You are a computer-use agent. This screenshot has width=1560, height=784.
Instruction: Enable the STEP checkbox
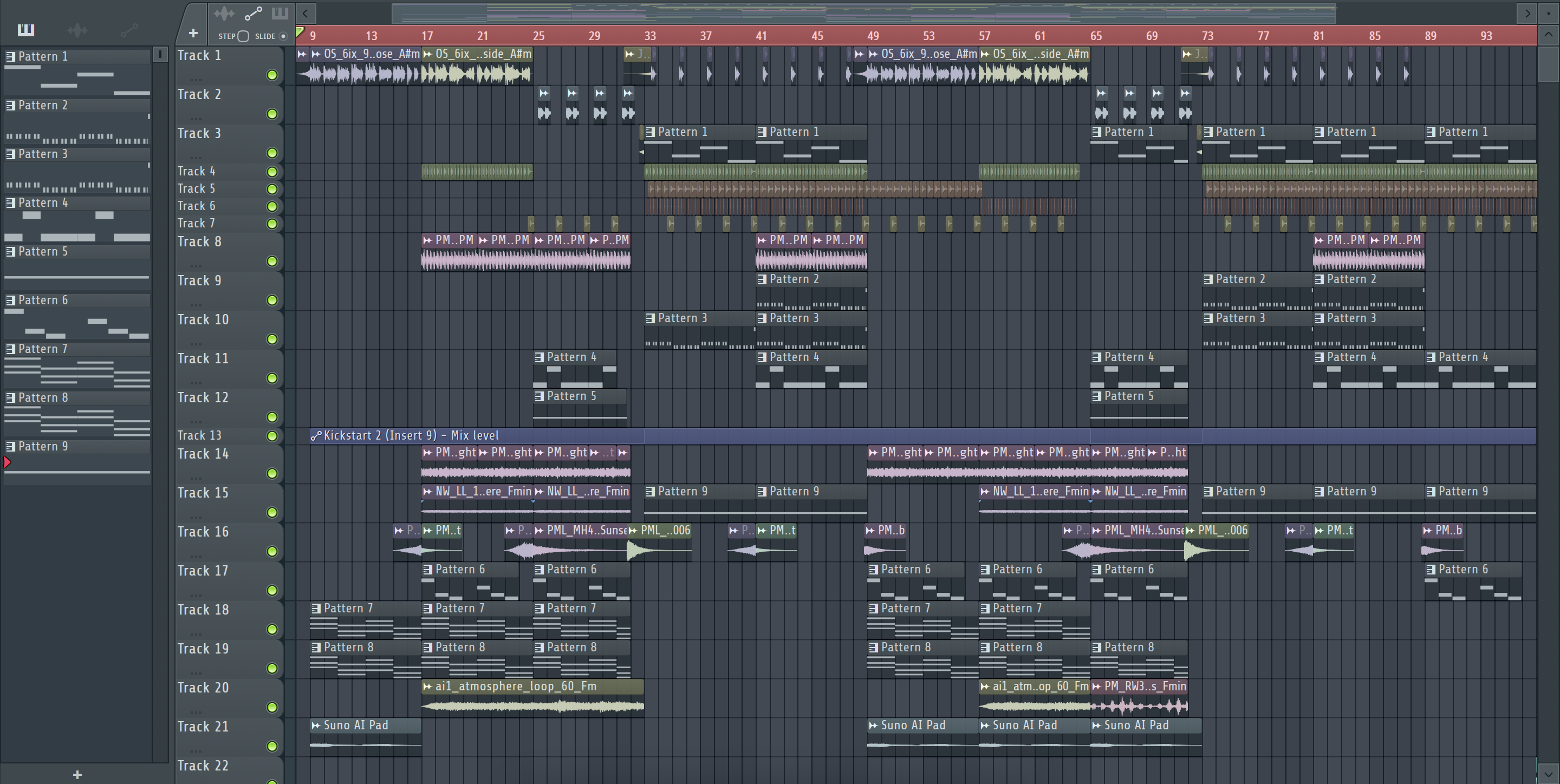pos(243,36)
